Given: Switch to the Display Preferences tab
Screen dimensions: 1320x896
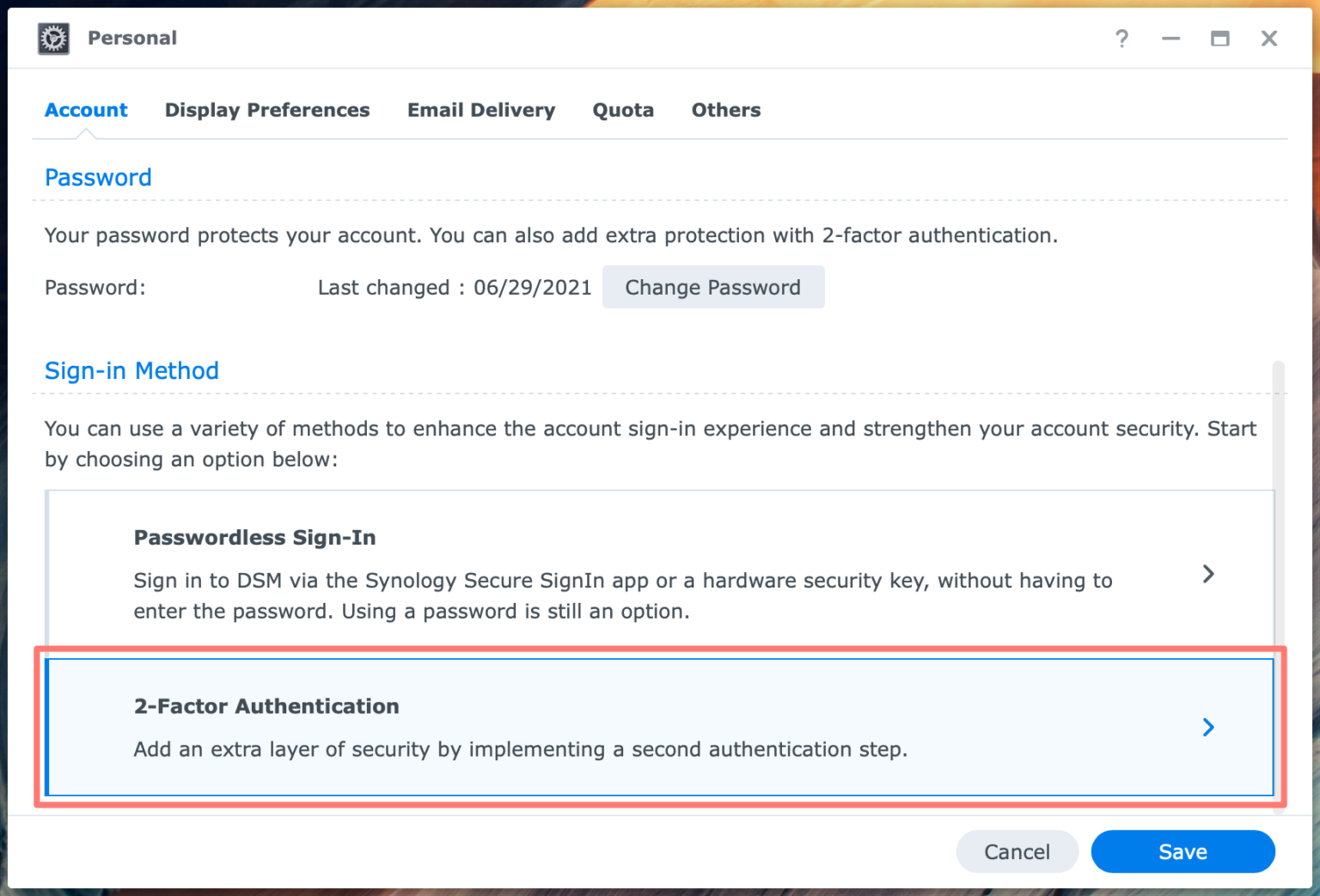Looking at the screenshot, I should (x=266, y=110).
